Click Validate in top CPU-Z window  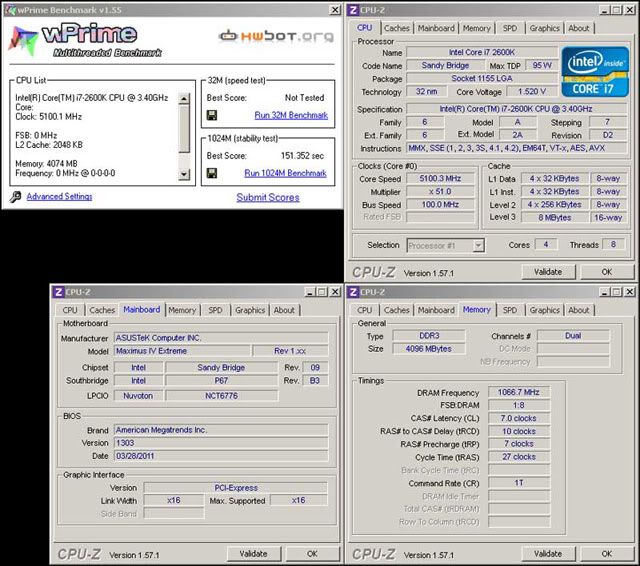(x=548, y=272)
